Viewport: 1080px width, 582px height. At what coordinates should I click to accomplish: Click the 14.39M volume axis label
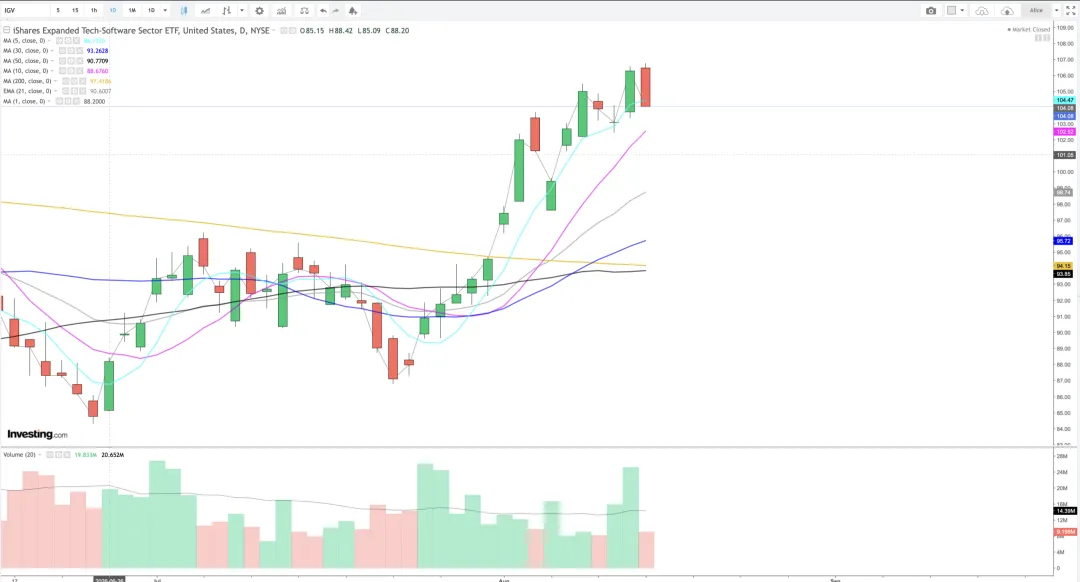1066,511
